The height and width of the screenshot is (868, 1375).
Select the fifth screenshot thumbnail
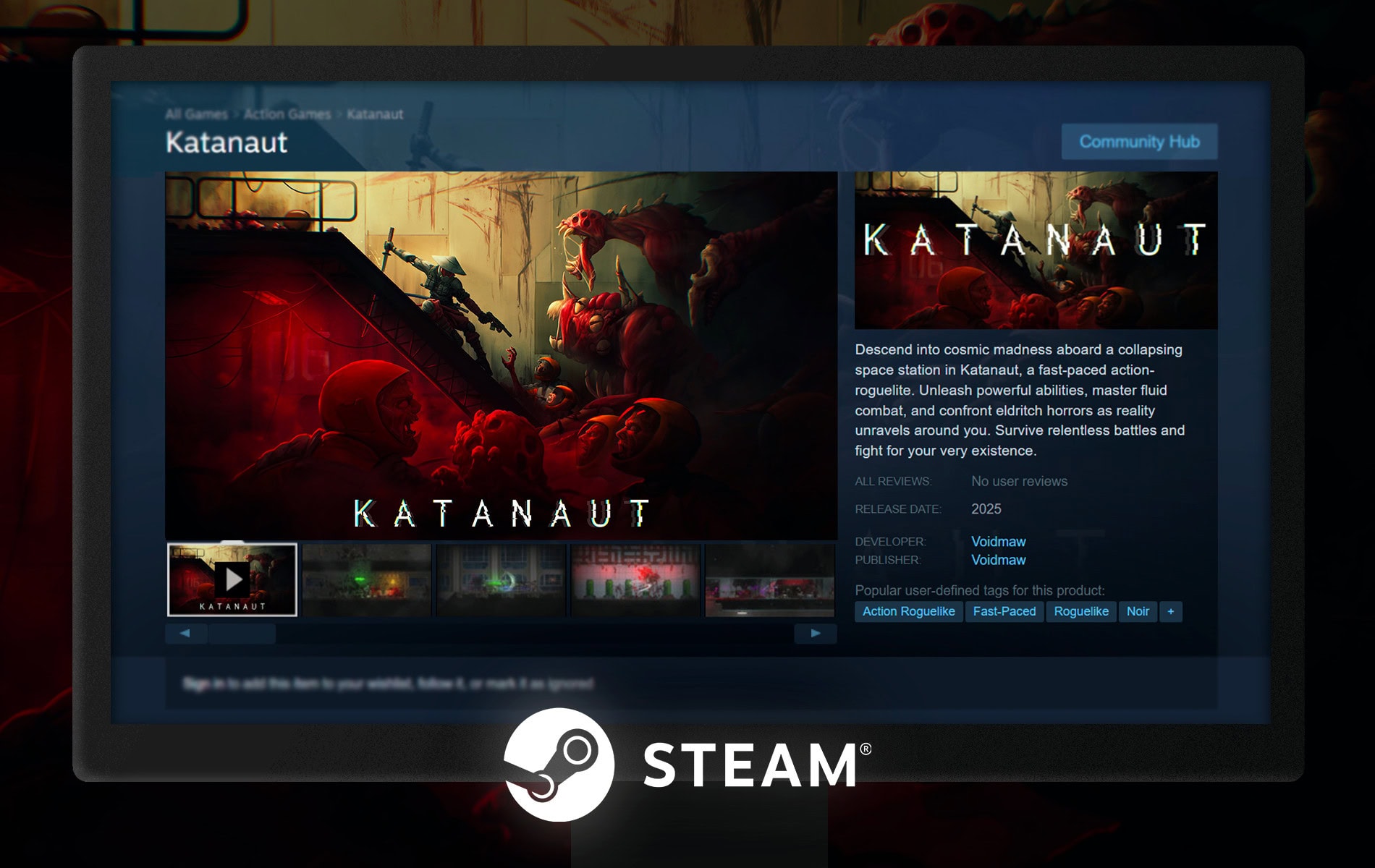770,579
